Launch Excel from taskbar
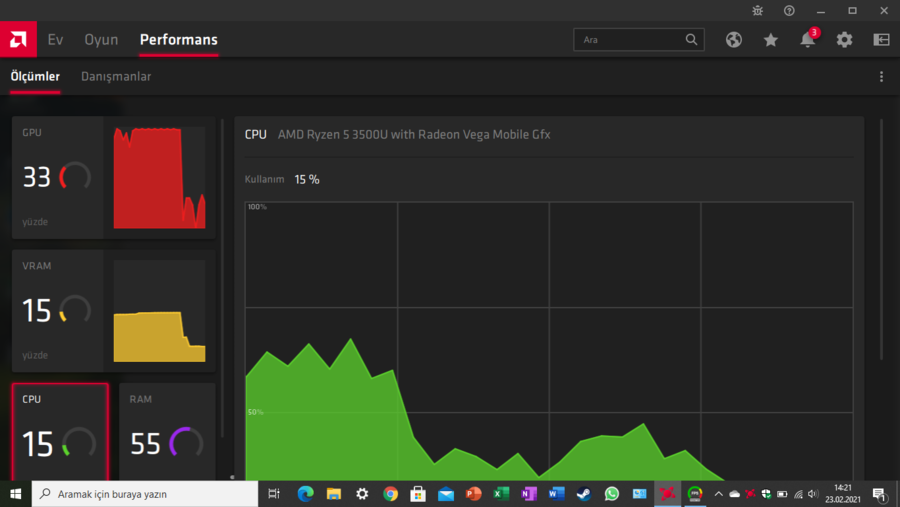This screenshot has width=900, height=507. tap(501, 494)
